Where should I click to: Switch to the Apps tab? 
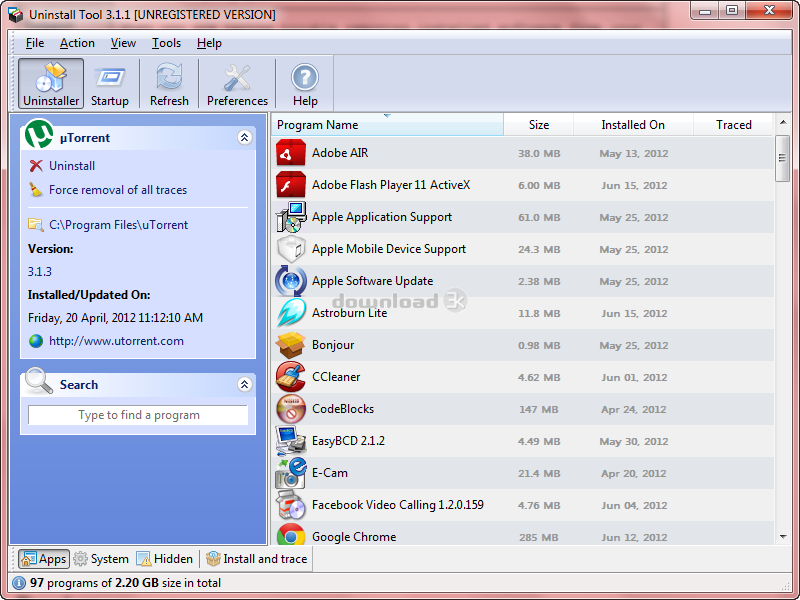(44, 559)
